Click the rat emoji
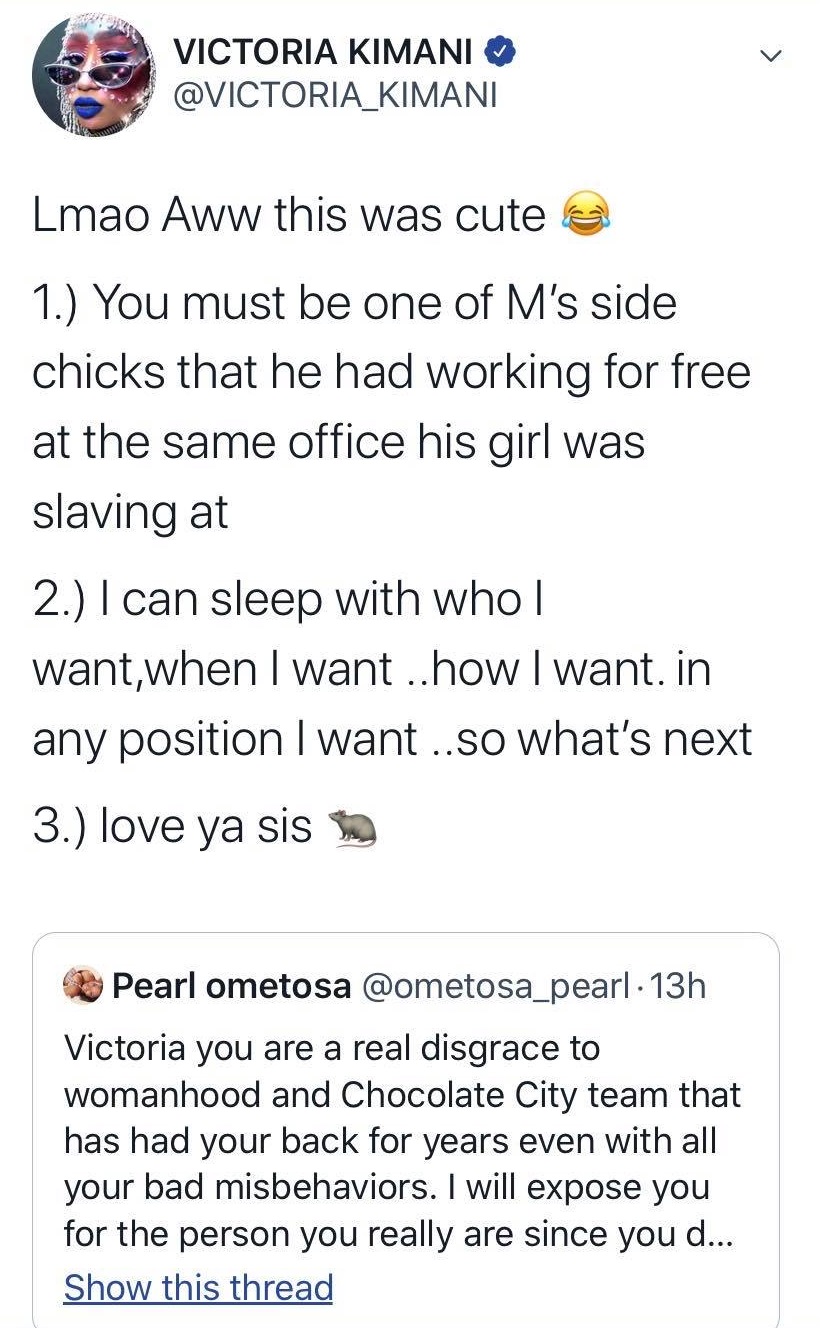828x1328 pixels. tap(350, 826)
